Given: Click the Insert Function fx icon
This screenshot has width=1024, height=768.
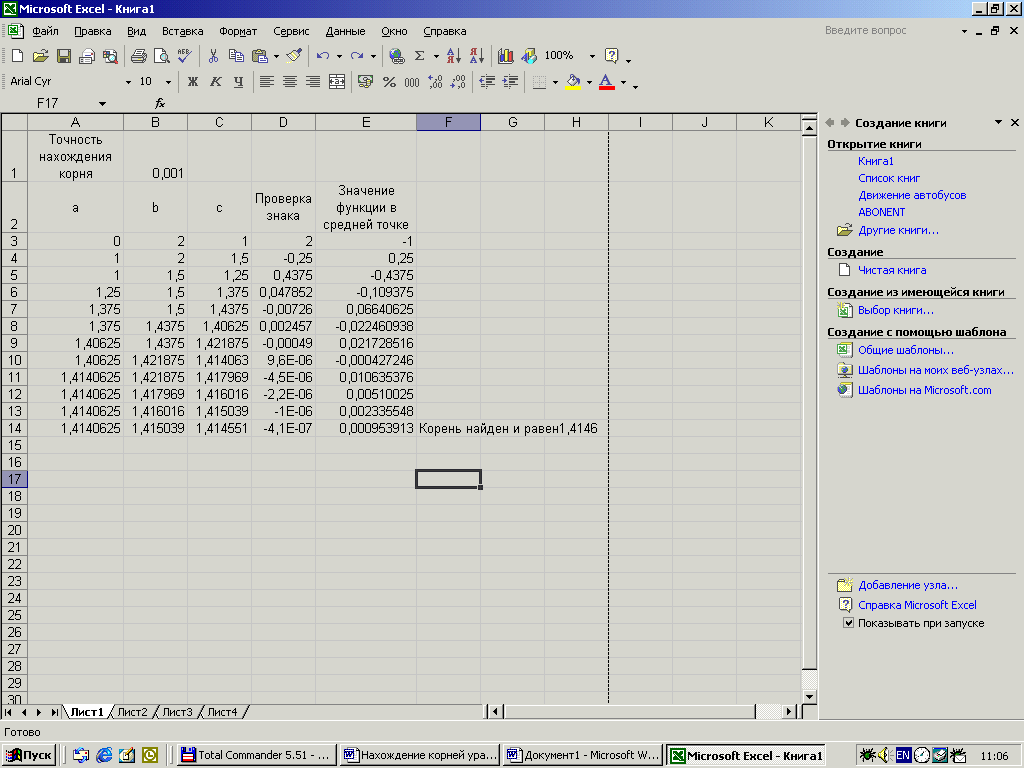Looking at the screenshot, I should (x=160, y=103).
